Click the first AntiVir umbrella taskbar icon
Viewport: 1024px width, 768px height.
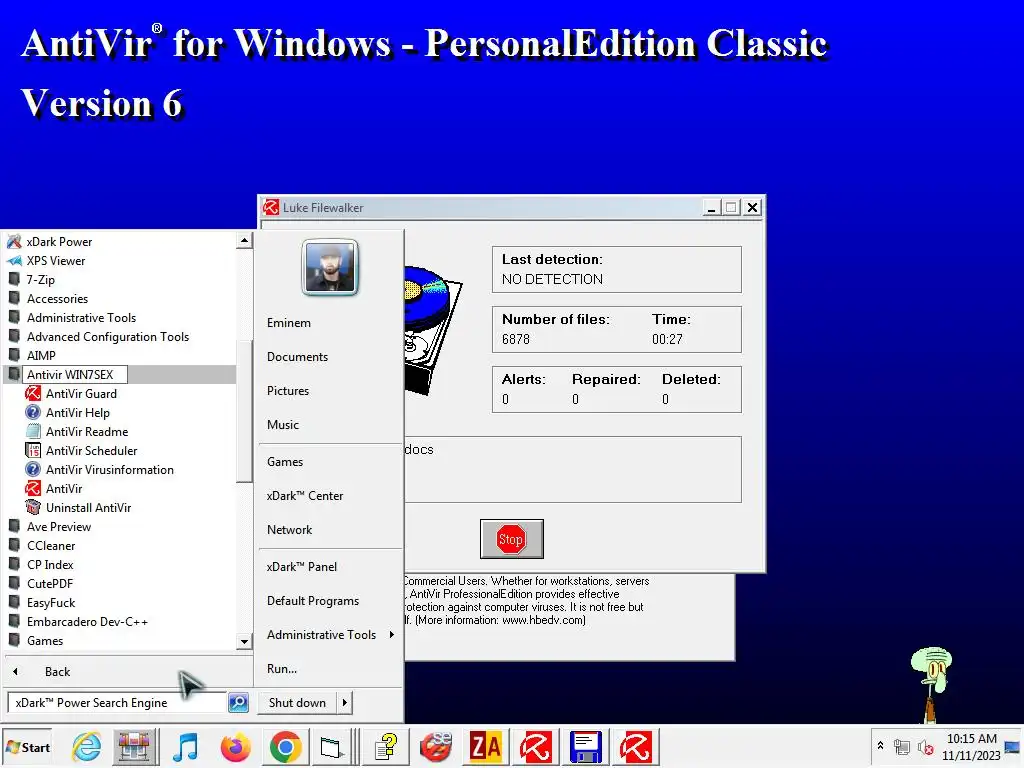[536, 747]
